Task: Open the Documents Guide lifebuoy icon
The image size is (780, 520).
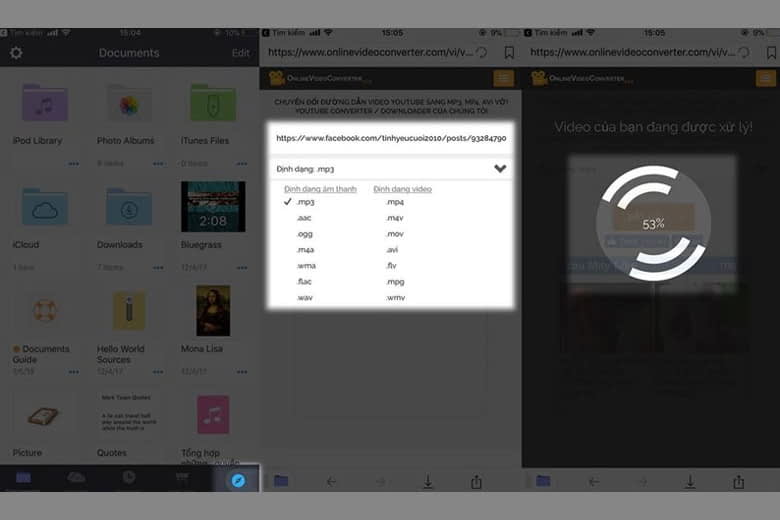Action: click(45, 311)
